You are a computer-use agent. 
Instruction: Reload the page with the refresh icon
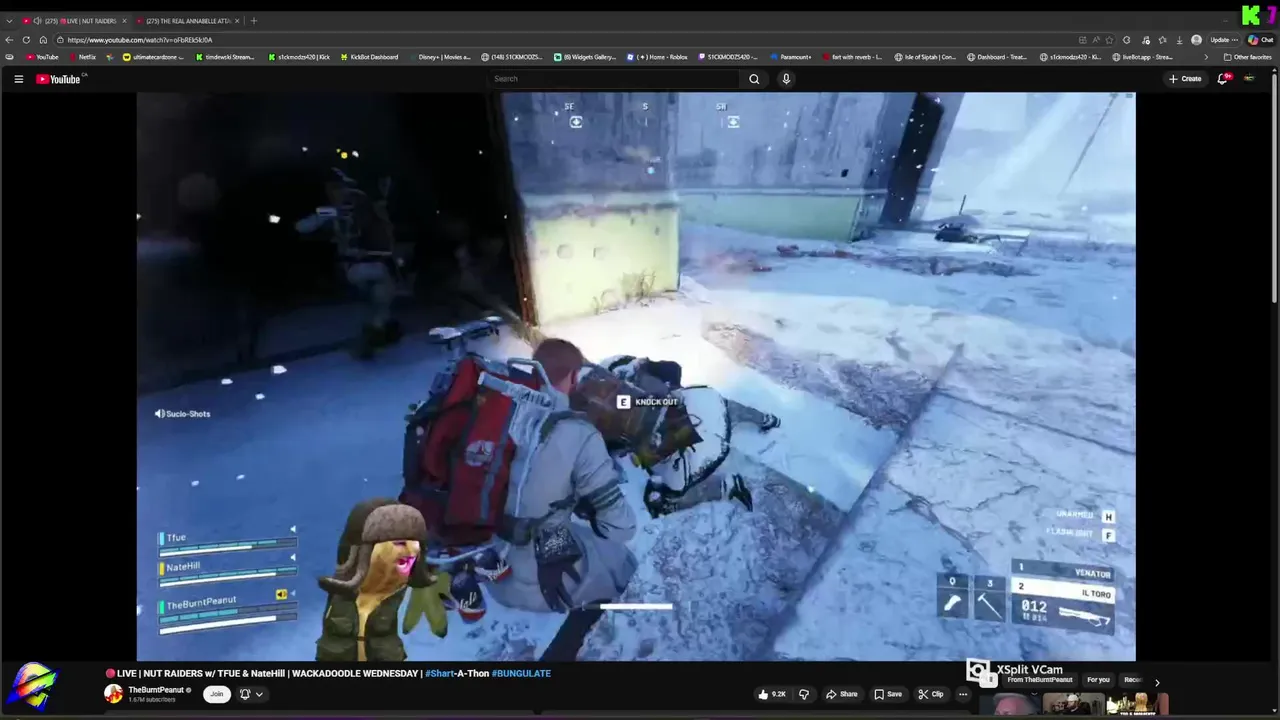point(27,40)
